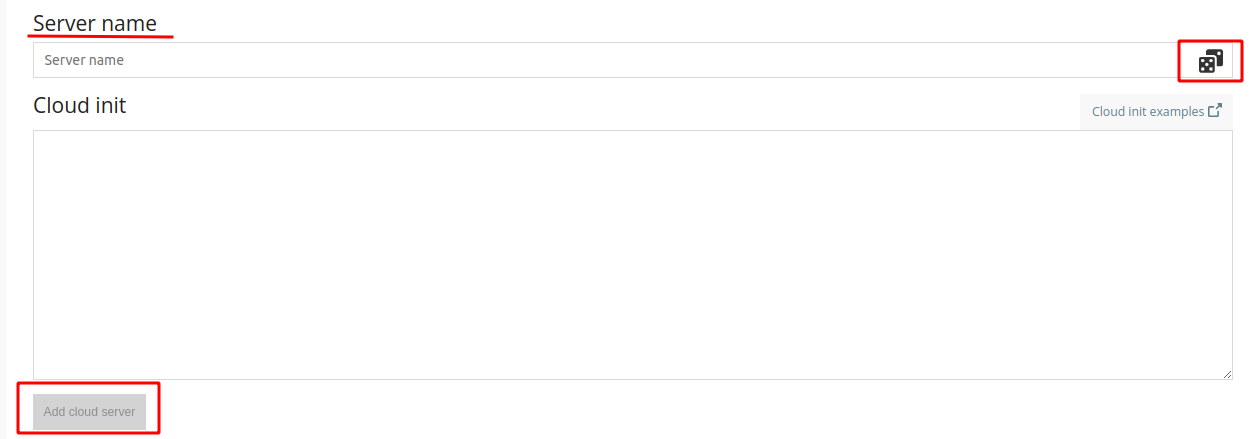The height and width of the screenshot is (439, 1260).
Task: Click the grayed-out Add cloud server control
Action: click(89, 412)
